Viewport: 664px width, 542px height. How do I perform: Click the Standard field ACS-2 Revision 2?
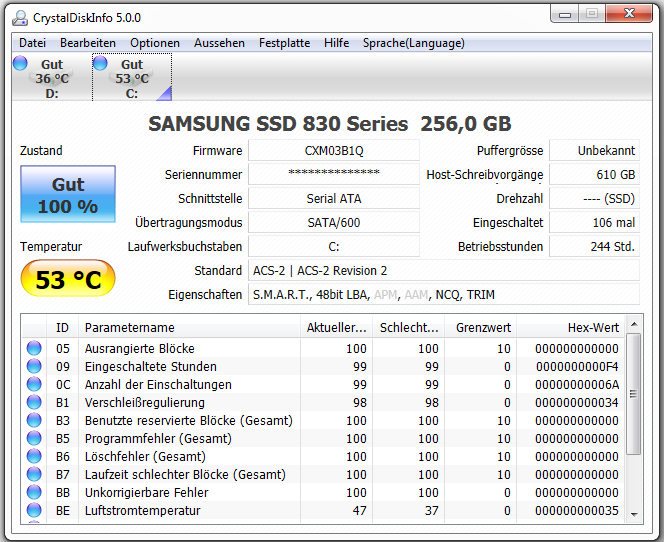[444, 270]
